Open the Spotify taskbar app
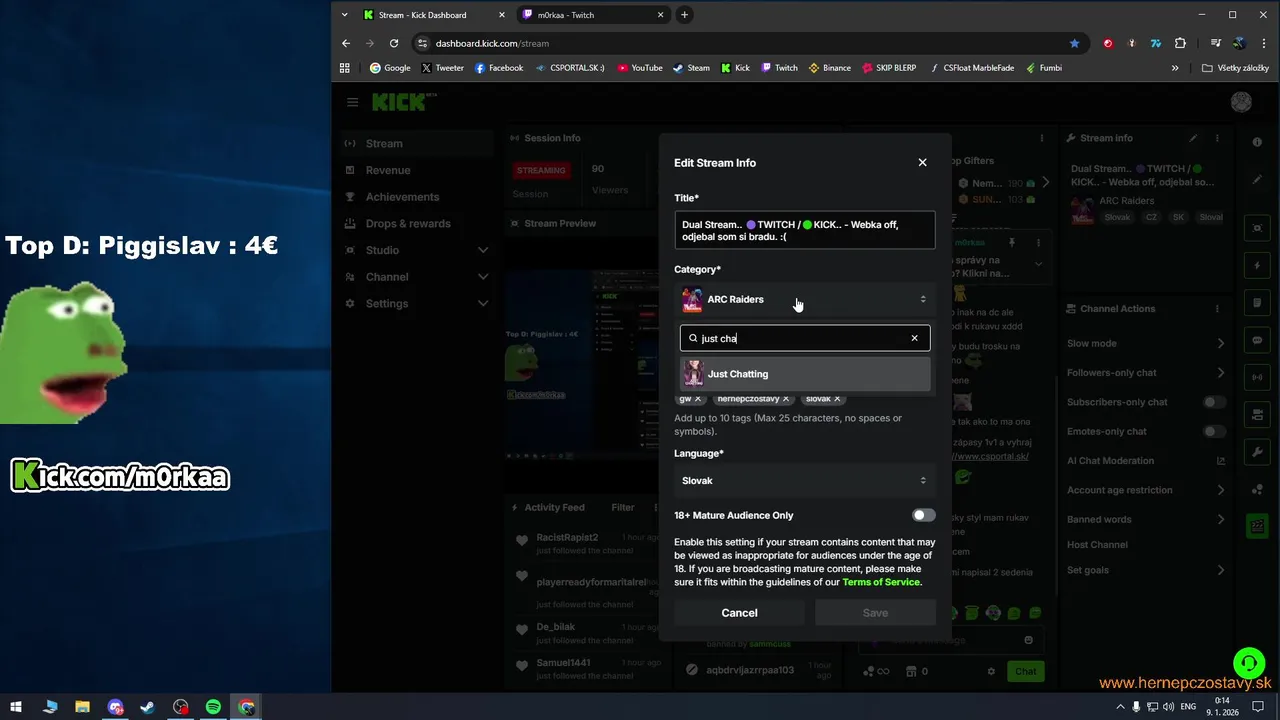Viewport: 1280px width, 720px height. pyautogui.click(x=213, y=707)
